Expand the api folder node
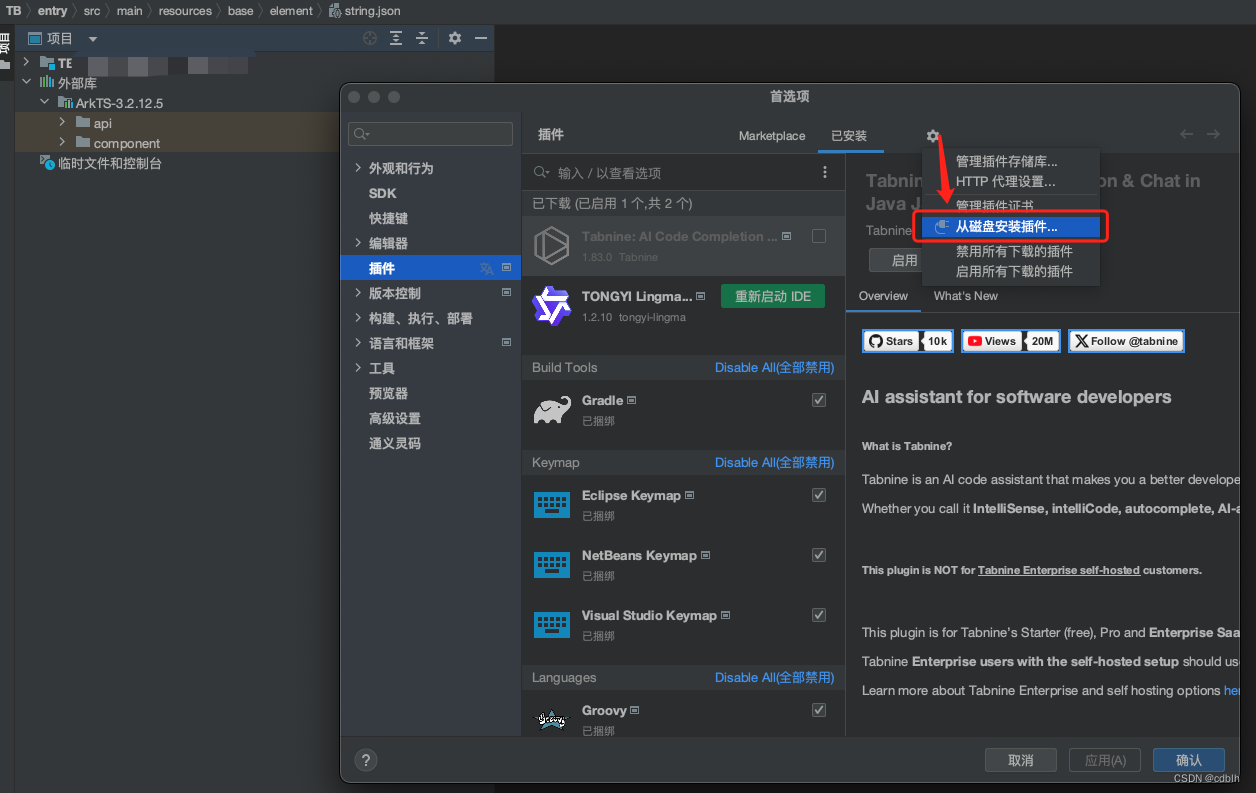 (62, 122)
